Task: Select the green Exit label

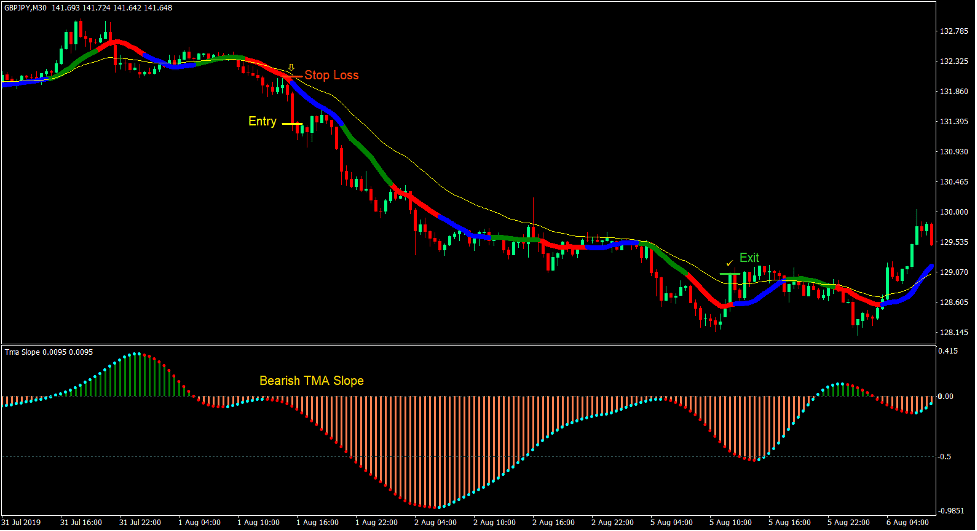Action: pos(749,258)
